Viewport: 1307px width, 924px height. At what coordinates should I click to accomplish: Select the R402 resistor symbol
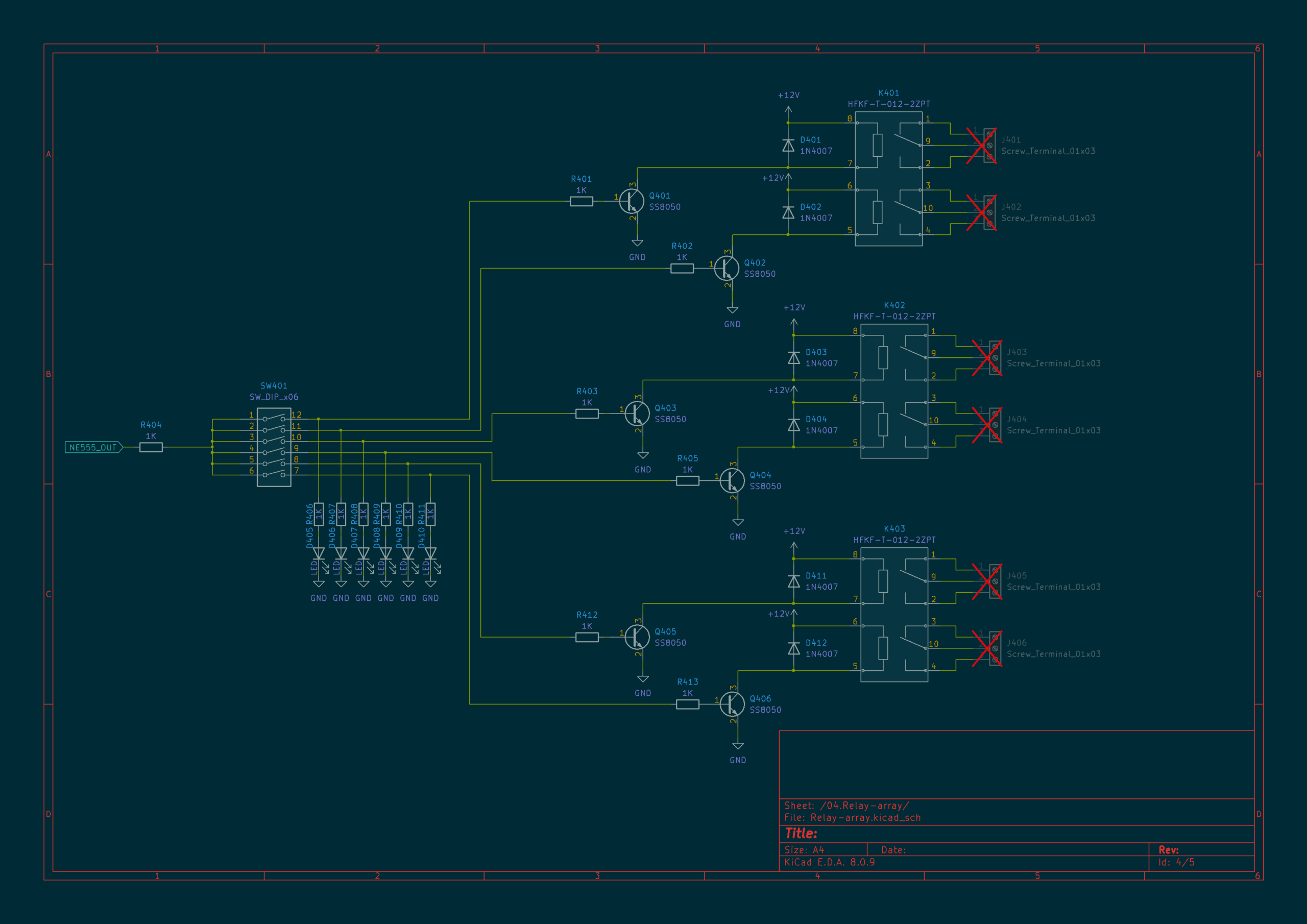[682, 268]
